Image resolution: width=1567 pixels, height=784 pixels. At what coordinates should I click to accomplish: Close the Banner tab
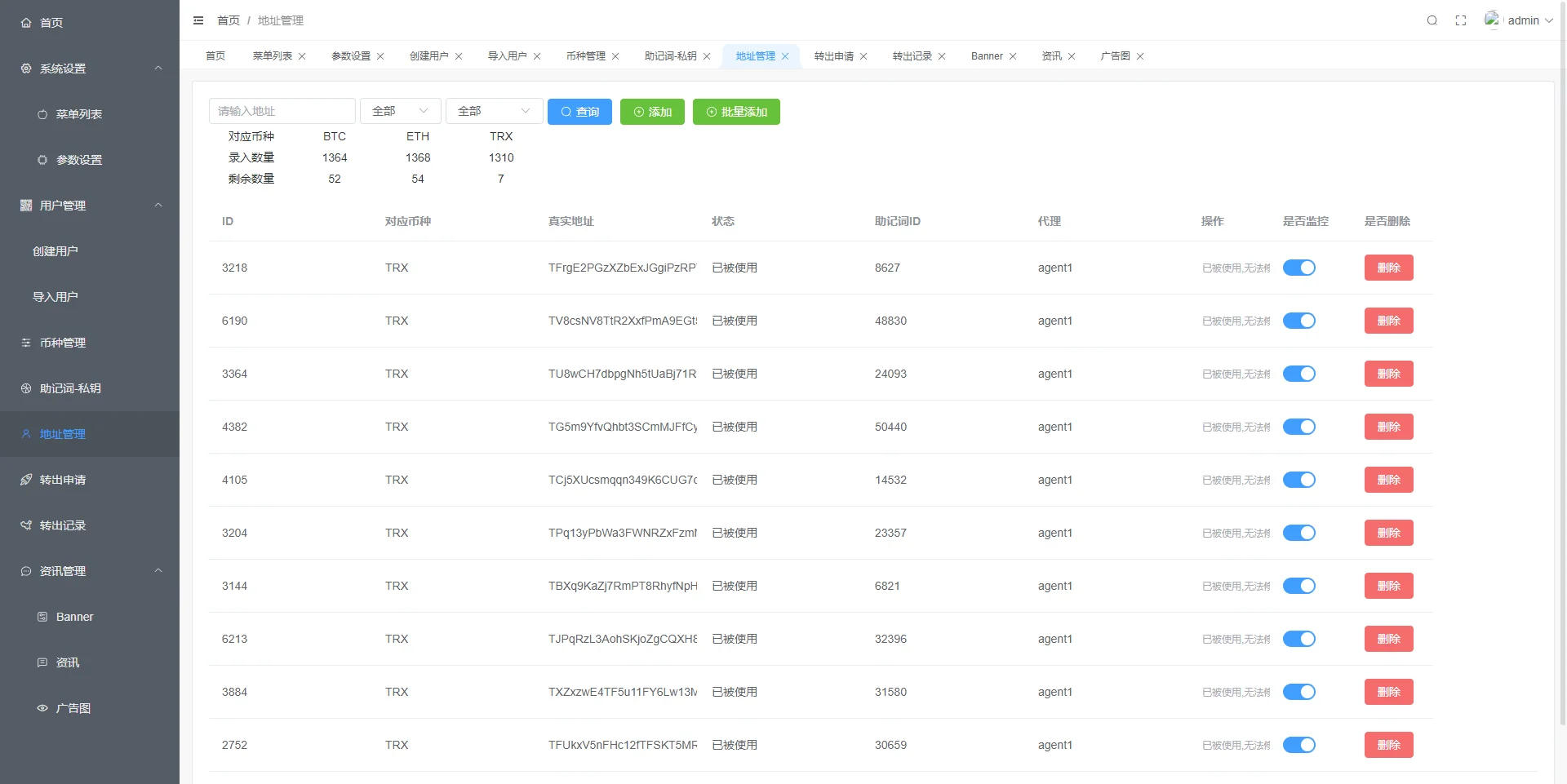(x=1013, y=56)
